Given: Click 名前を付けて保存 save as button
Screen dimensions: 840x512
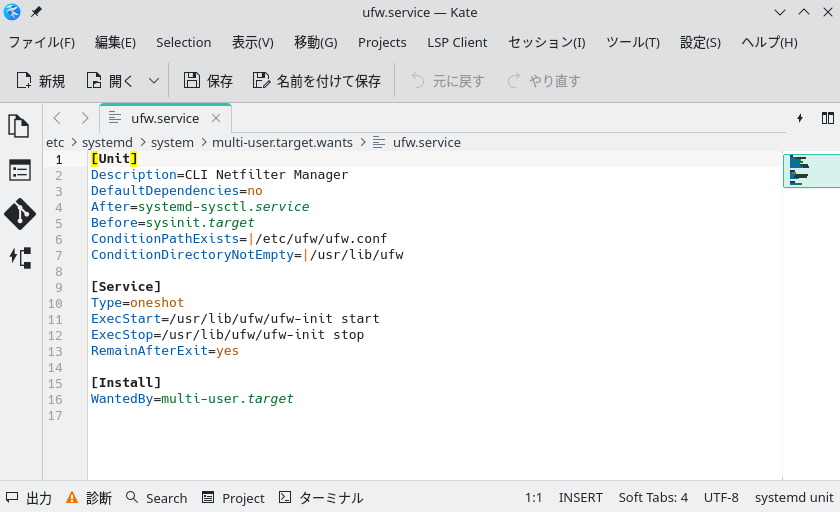Looking at the screenshot, I should point(316,81).
